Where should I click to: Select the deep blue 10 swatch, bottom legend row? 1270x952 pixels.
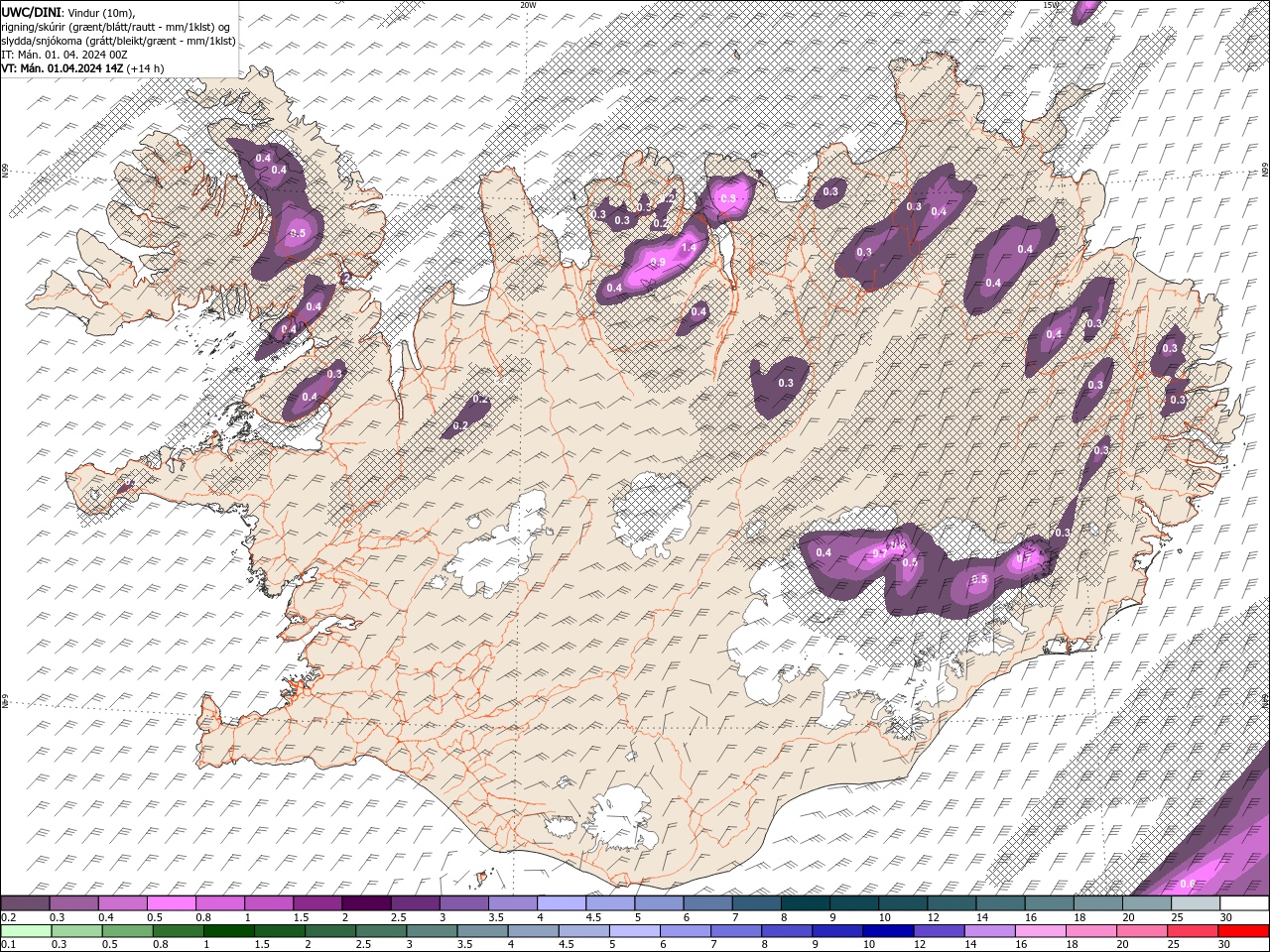pos(888,931)
